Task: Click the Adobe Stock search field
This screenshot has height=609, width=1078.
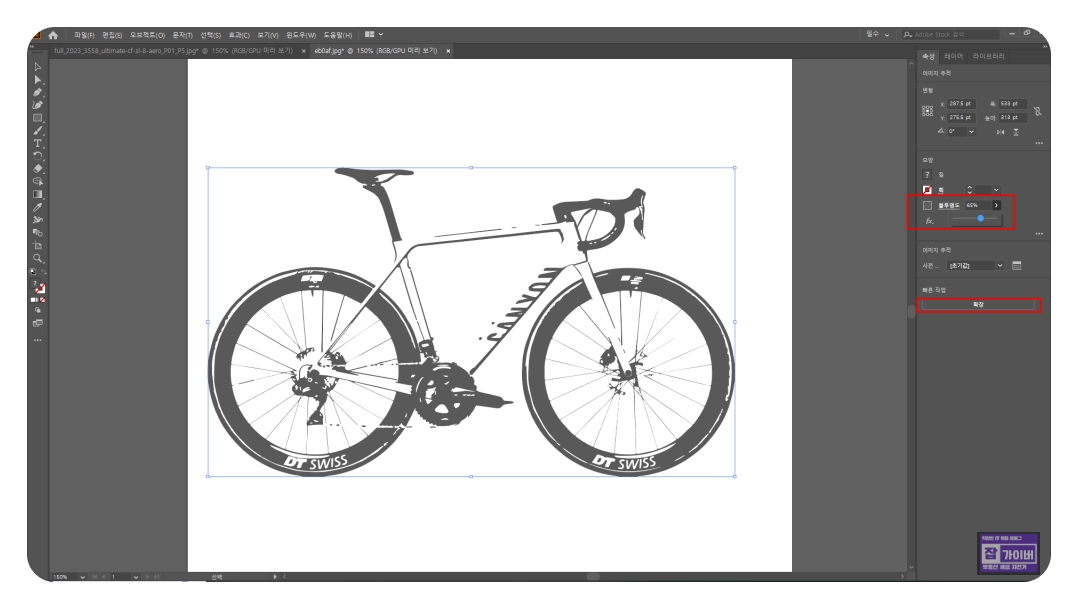Action: (x=951, y=34)
